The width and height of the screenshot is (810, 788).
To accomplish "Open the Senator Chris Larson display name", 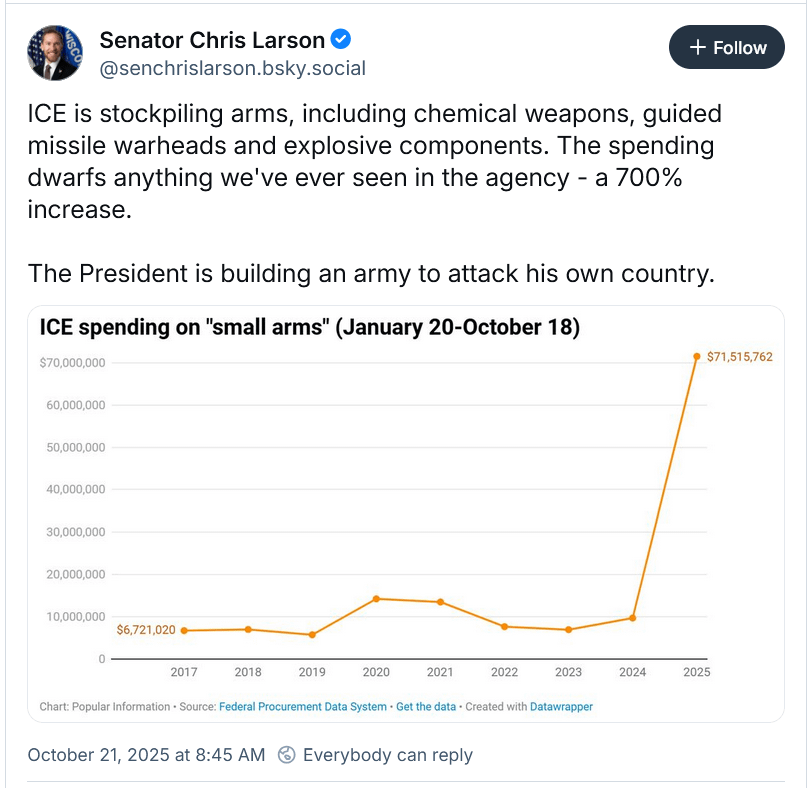I will [x=212, y=40].
